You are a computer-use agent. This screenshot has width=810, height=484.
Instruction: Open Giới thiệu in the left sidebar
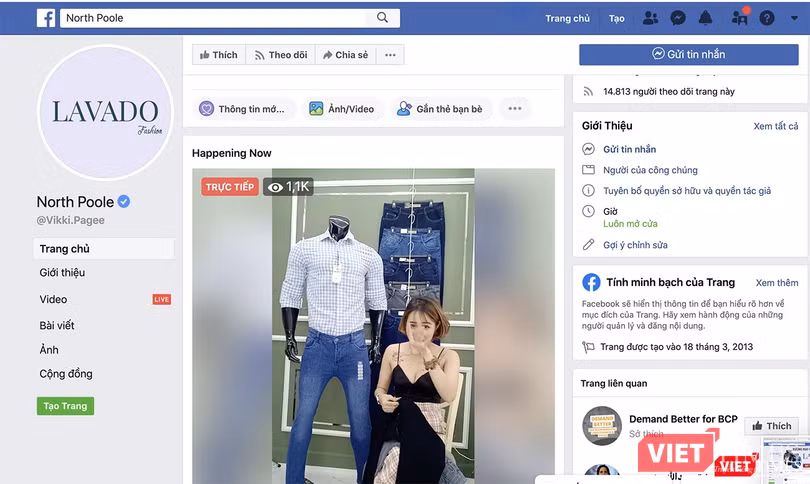coord(62,272)
